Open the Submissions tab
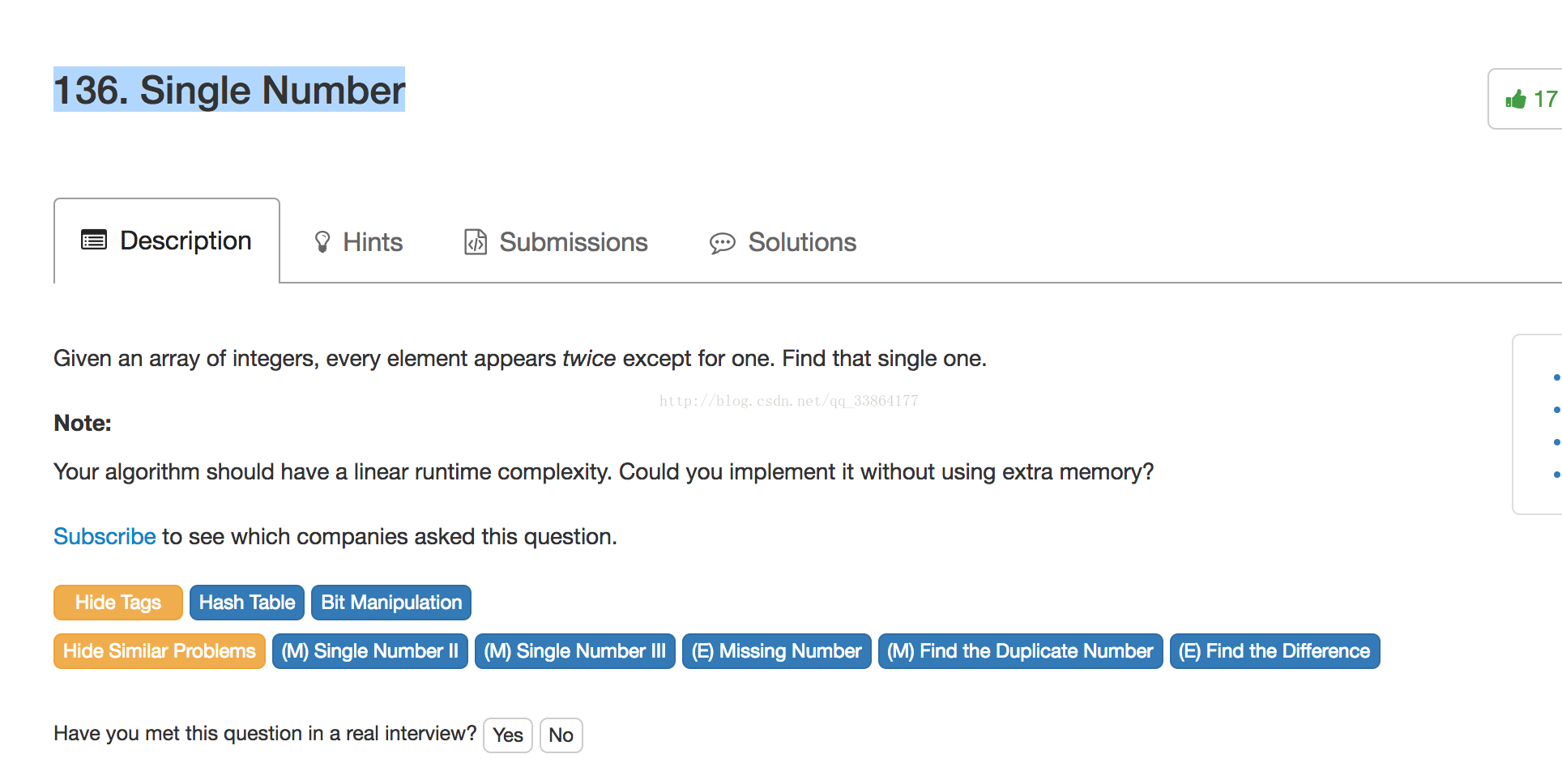 pos(556,242)
